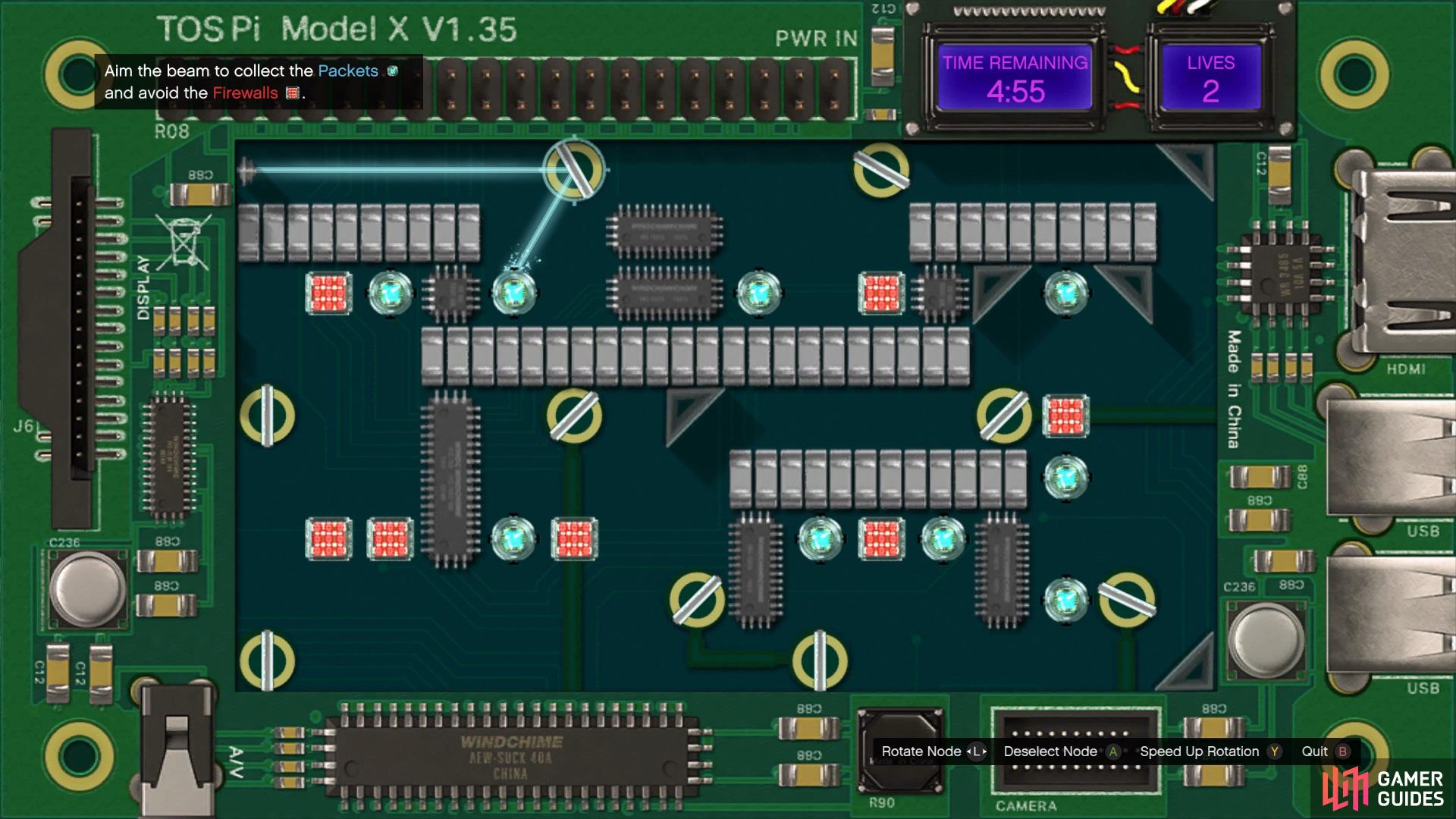The image size is (1456, 819).
Task: Click the instruction hint about Packets and Firewalls
Action: 258,82
